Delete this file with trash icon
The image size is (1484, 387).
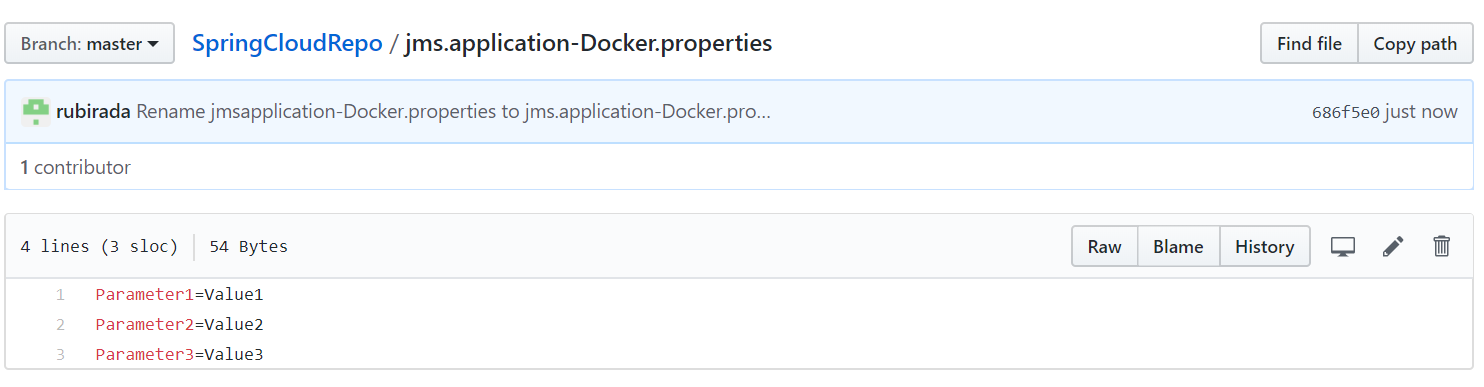1441,246
